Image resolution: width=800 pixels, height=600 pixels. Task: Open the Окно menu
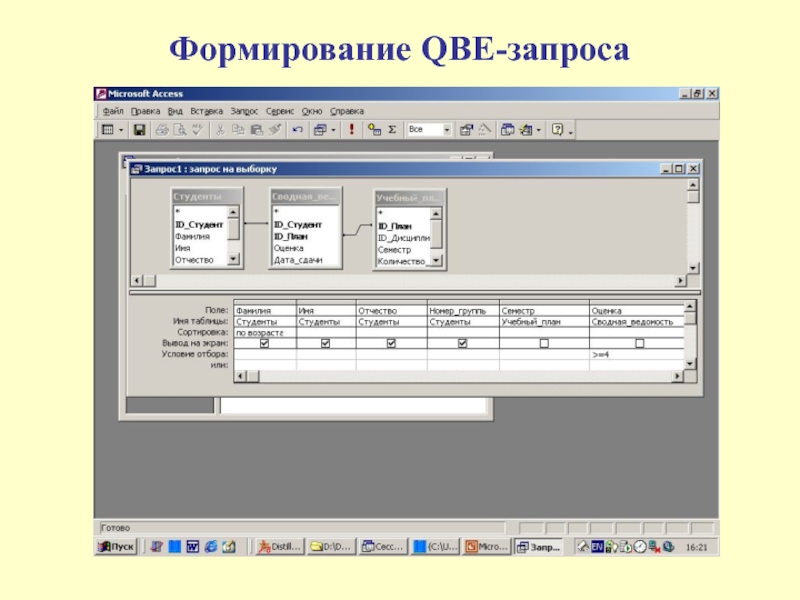[x=312, y=111]
